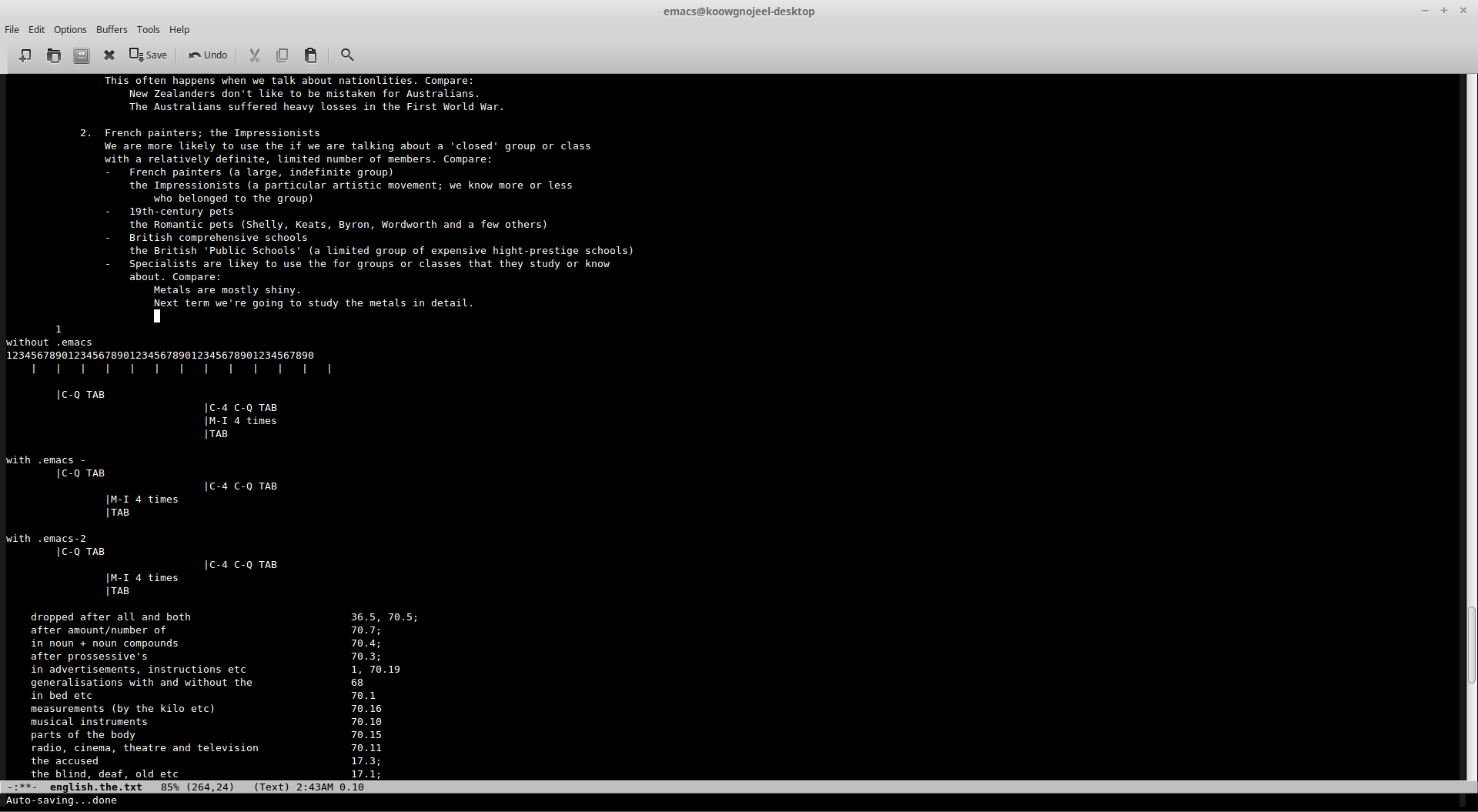The image size is (1478, 812).
Task: Click the value '1, 70.19'
Action: pos(376,669)
